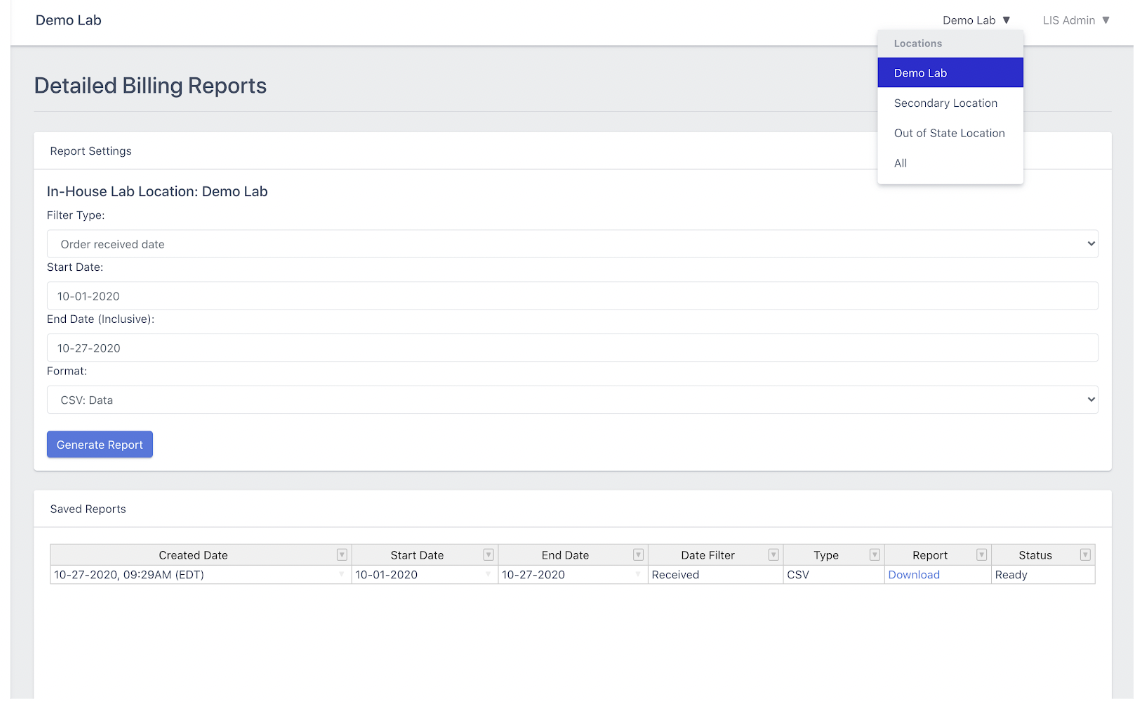
Task: Open filter menu on Status column
Action: (1085, 555)
